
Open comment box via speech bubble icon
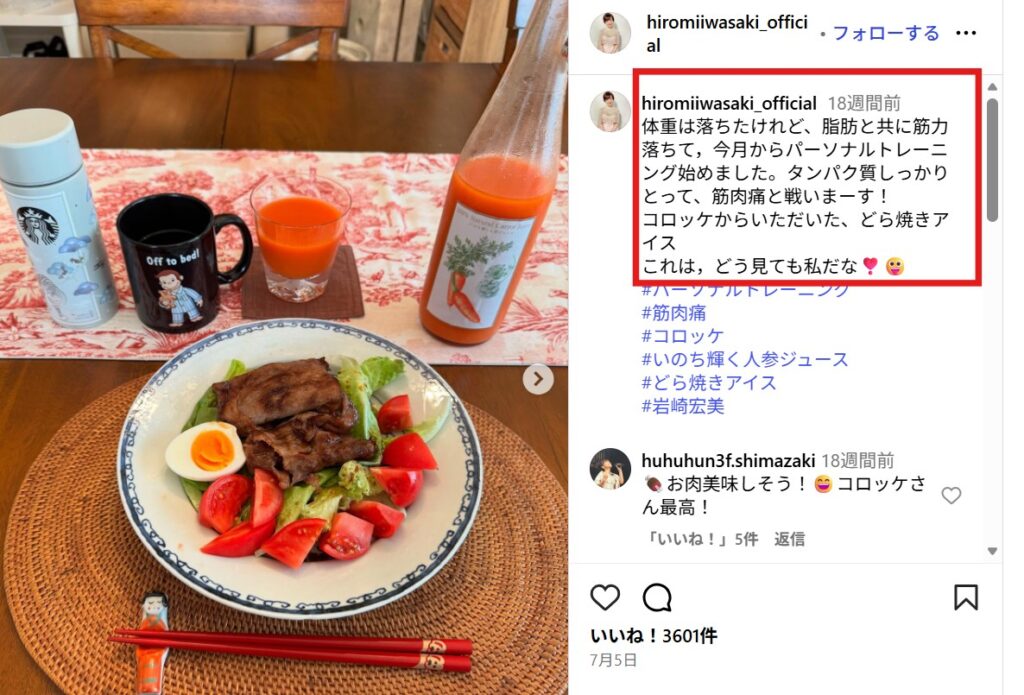click(x=656, y=597)
